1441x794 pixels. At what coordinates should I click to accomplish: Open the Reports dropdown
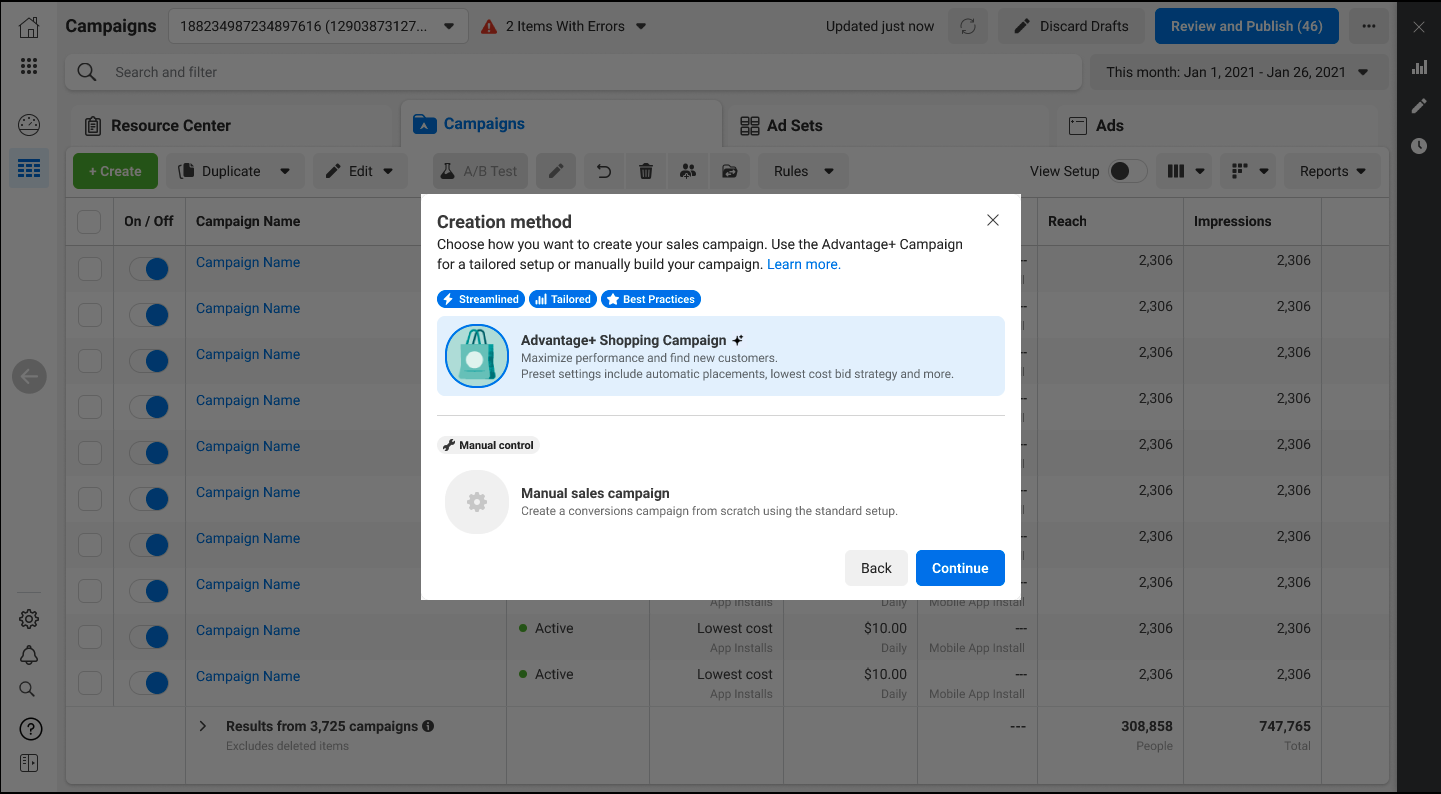(1332, 171)
